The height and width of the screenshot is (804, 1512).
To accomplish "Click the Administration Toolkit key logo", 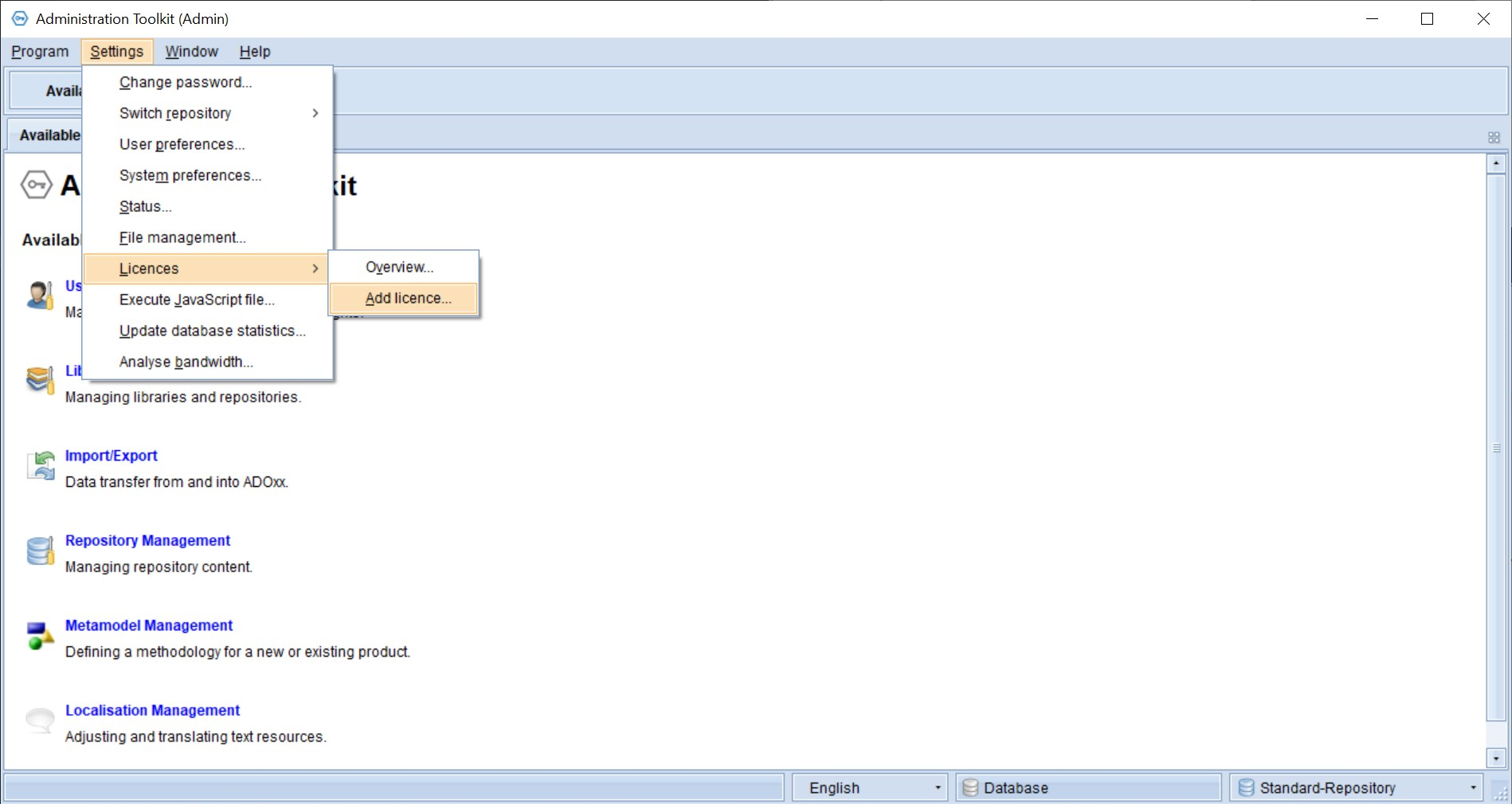I will click(37, 185).
